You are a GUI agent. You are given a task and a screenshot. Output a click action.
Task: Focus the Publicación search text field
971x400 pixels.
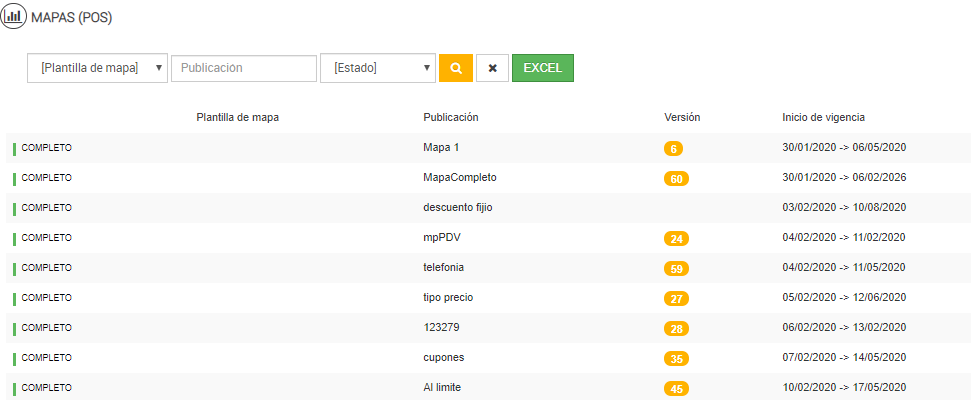244,68
